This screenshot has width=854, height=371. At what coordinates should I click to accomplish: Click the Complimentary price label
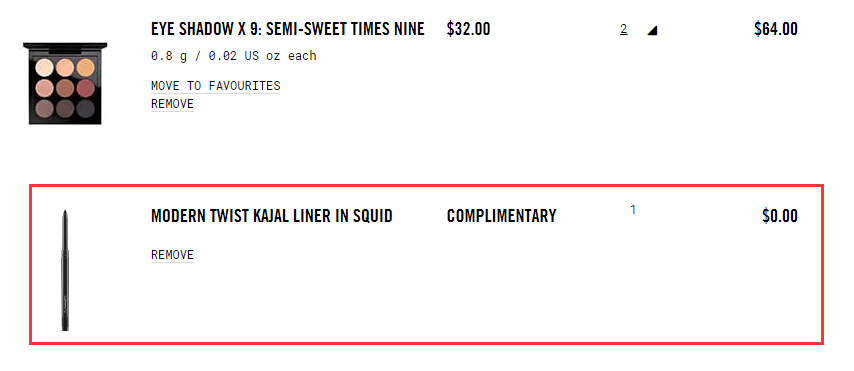(x=502, y=216)
